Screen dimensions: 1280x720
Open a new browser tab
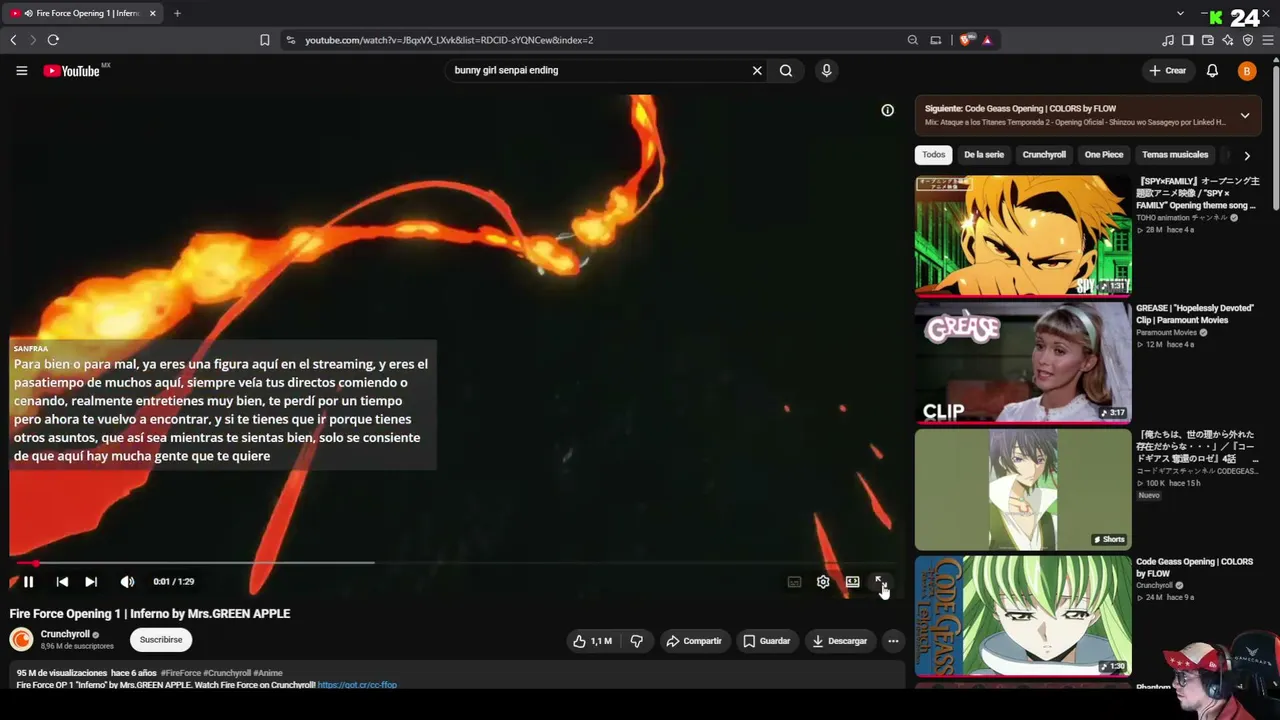[177, 13]
